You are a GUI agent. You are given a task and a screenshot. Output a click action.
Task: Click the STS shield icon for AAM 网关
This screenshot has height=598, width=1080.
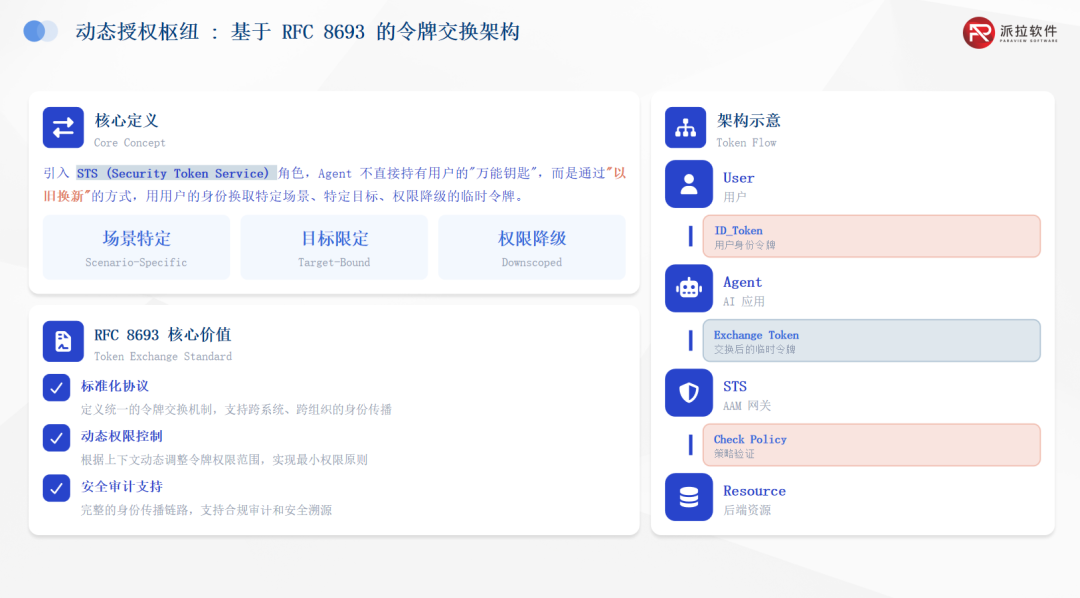click(689, 392)
